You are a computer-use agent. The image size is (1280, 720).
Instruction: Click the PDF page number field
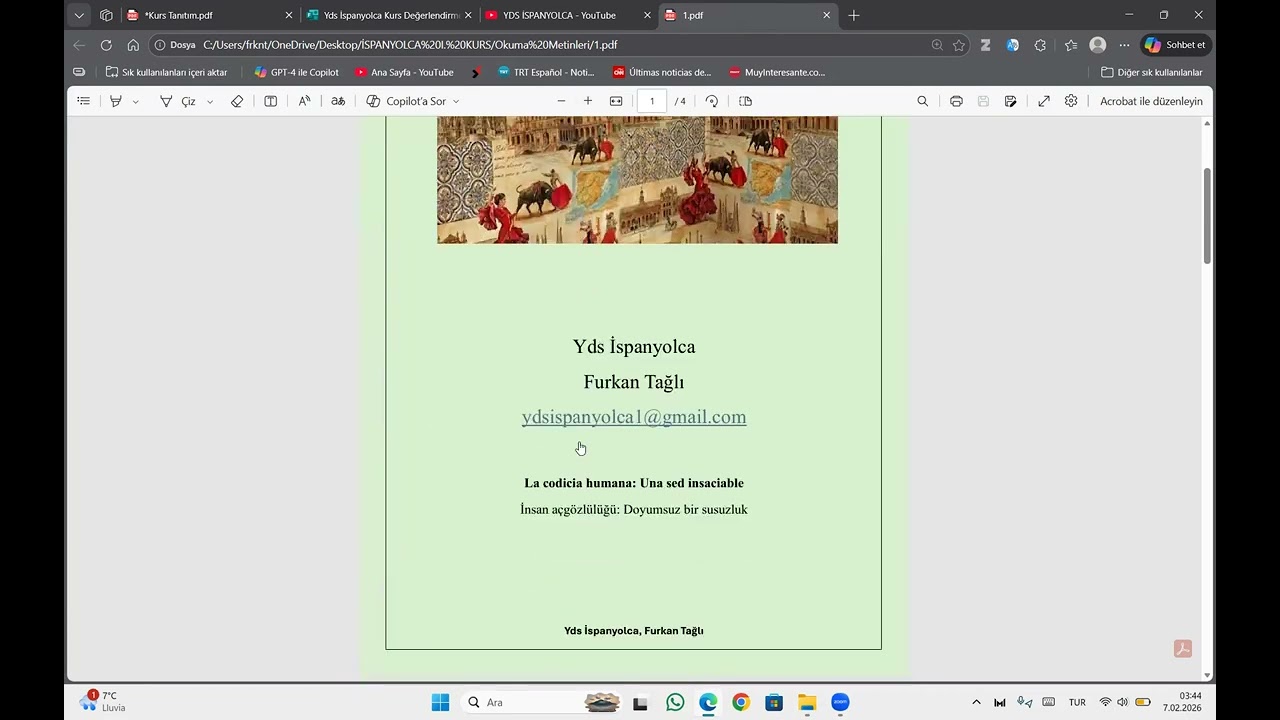click(x=652, y=101)
